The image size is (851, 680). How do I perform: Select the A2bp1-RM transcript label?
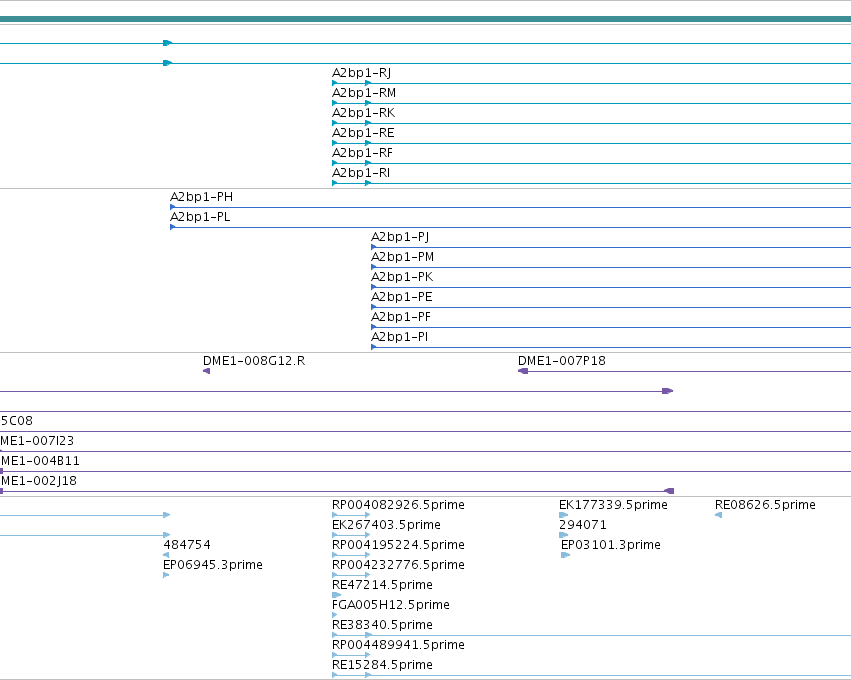click(364, 93)
